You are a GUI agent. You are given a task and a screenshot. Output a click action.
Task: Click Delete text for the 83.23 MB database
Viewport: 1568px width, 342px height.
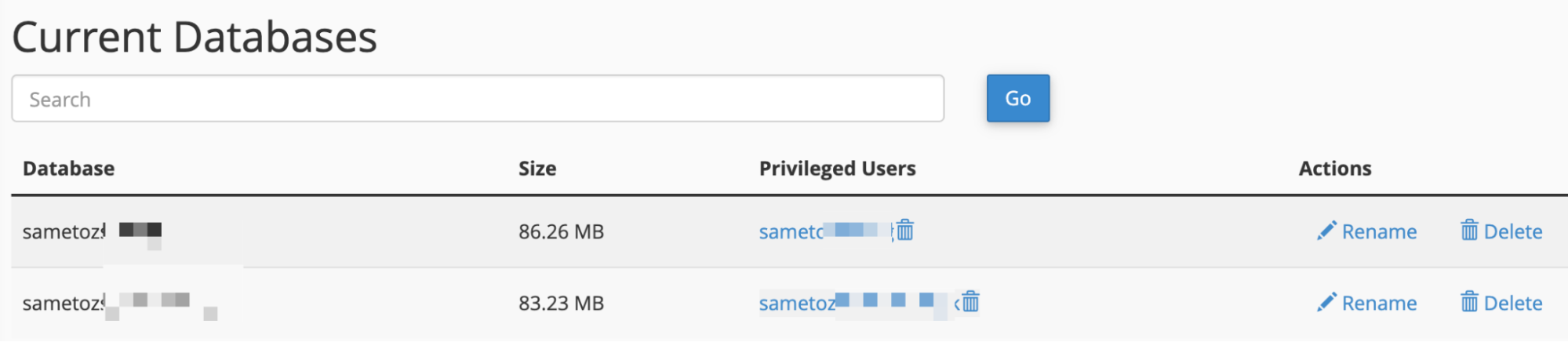coord(1513,303)
